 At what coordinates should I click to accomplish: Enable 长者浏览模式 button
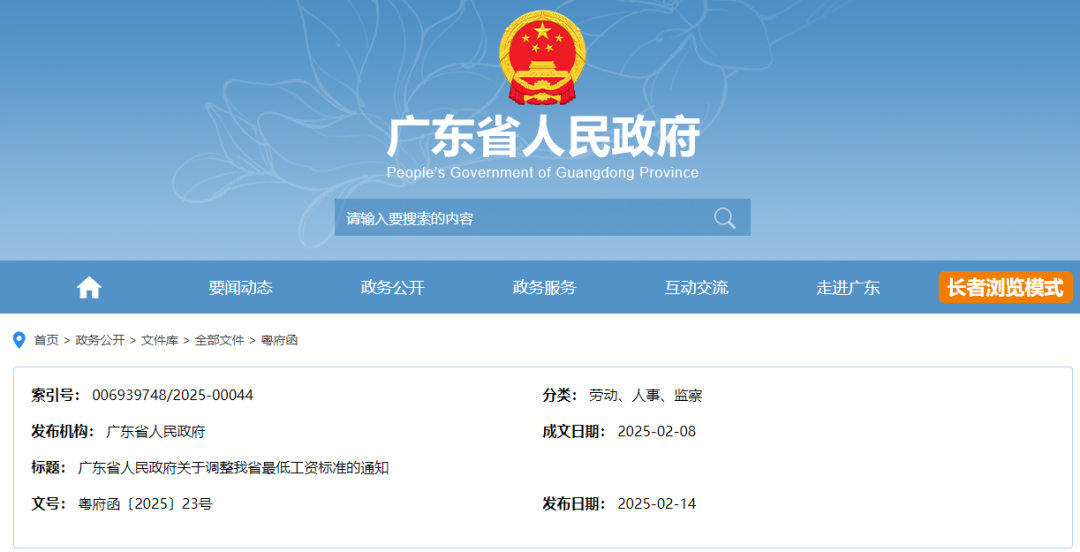1005,288
